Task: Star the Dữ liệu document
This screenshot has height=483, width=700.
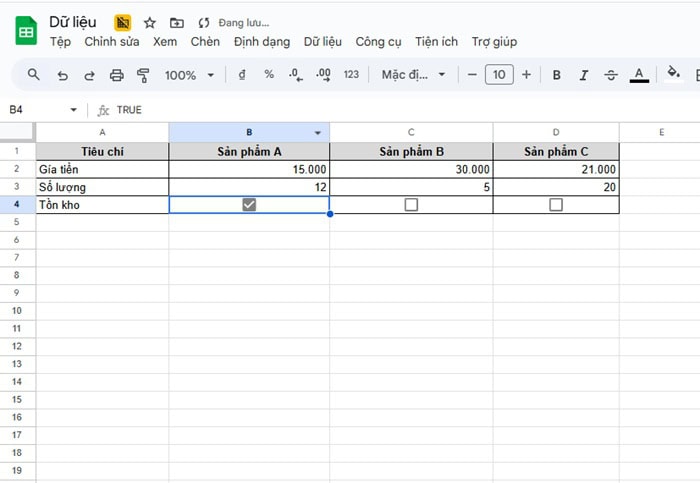Action: [150, 23]
